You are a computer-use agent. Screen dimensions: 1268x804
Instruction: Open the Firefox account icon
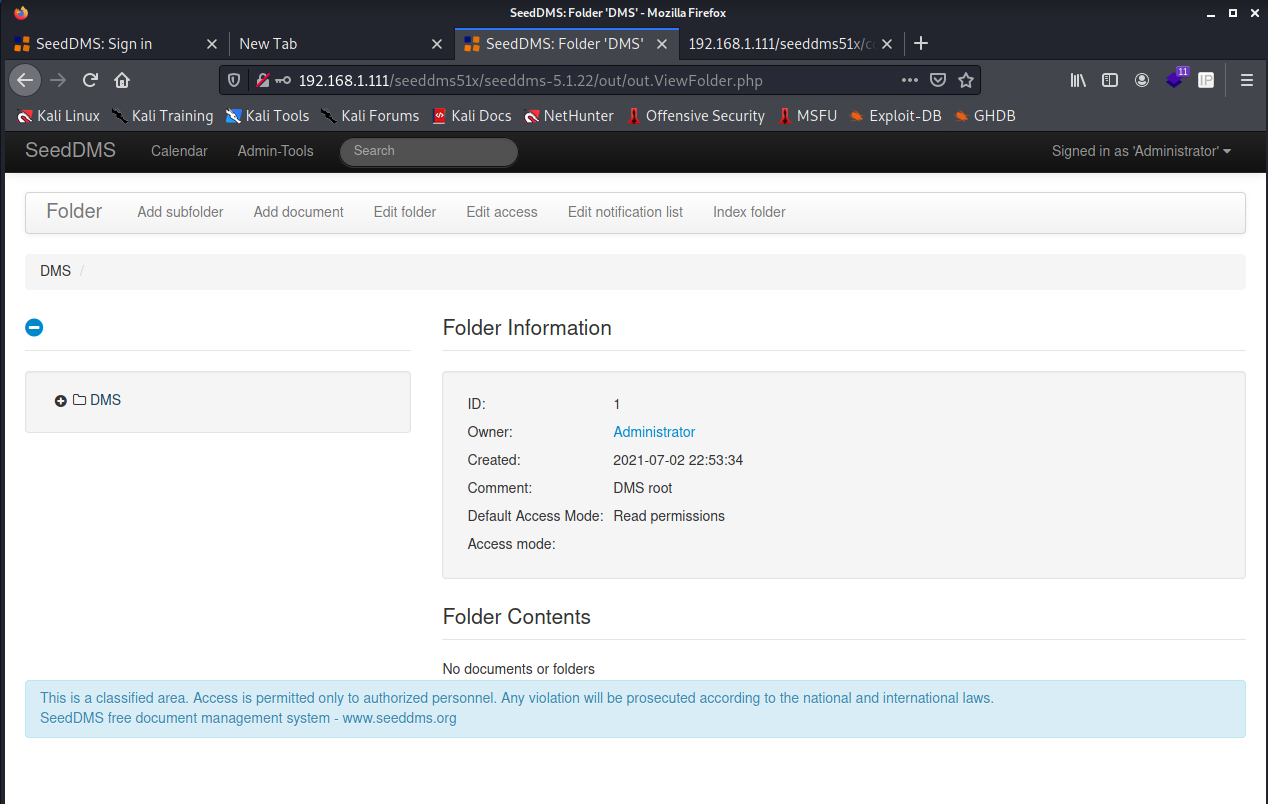coord(1142,80)
